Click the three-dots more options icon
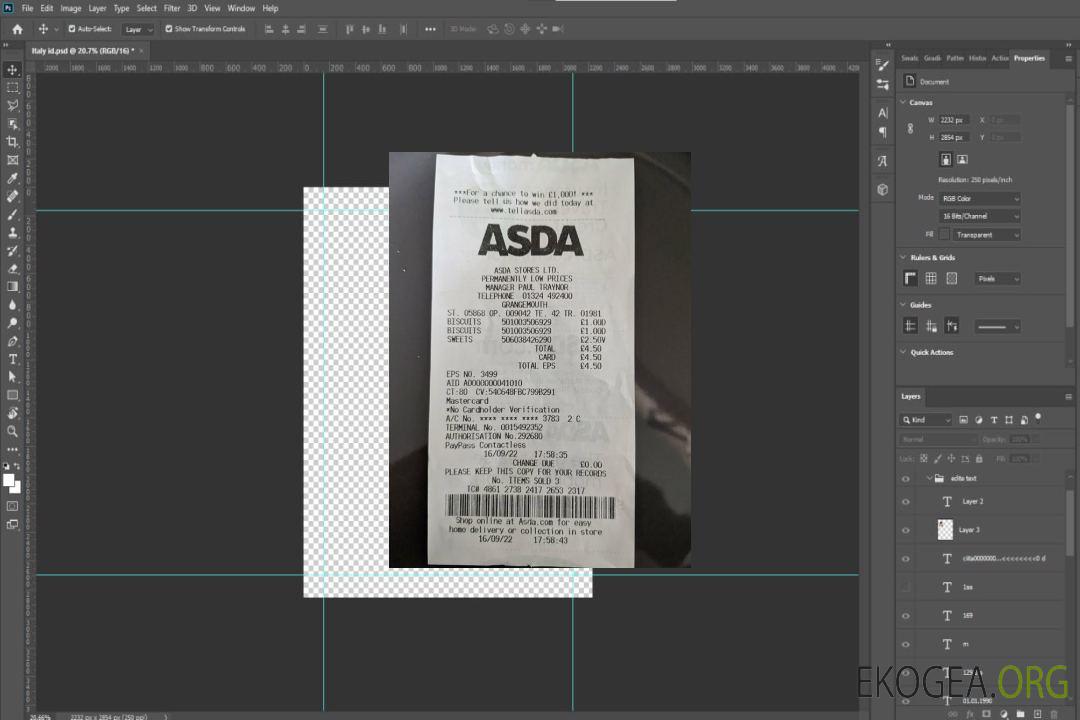The width and height of the screenshot is (1080, 720). click(430, 29)
